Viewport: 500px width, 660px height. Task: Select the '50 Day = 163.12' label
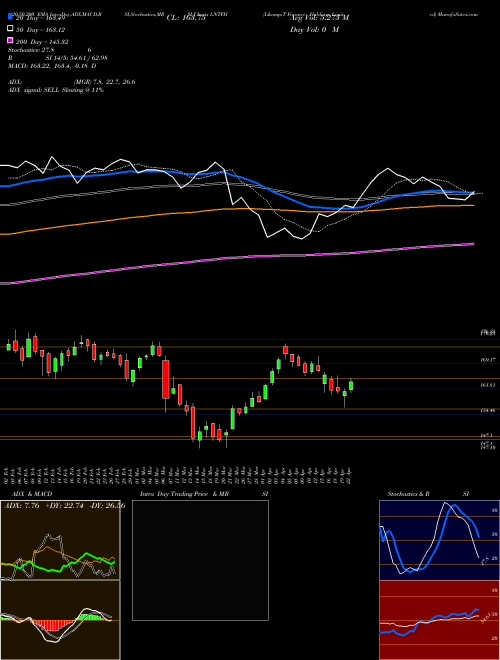tap(41, 30)
